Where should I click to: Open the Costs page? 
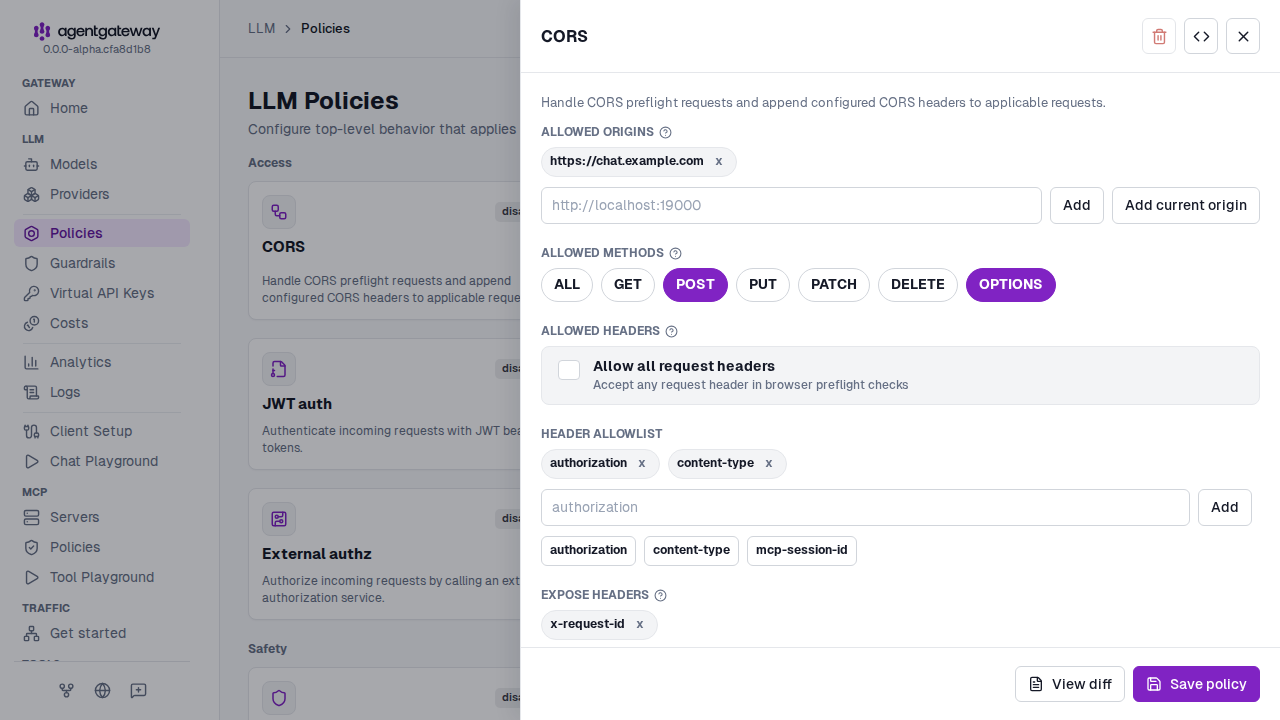(101, 323)
